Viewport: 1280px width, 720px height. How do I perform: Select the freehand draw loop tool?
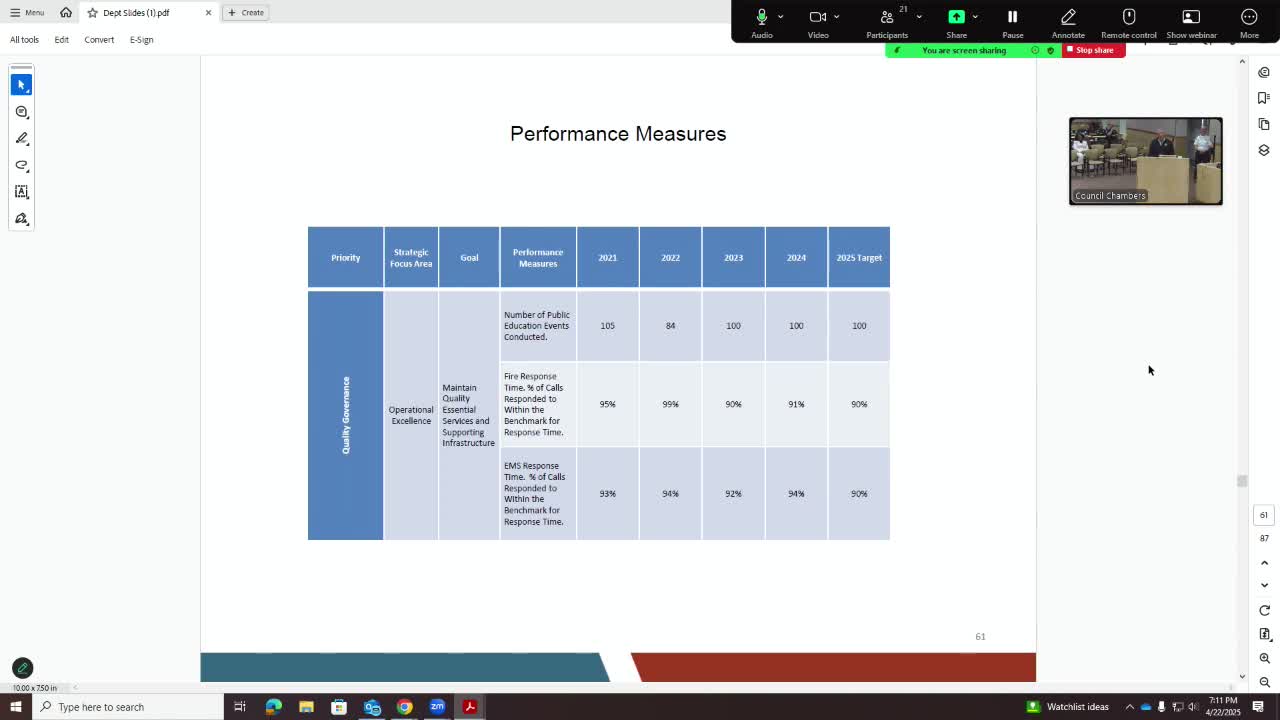coord(21,165)
